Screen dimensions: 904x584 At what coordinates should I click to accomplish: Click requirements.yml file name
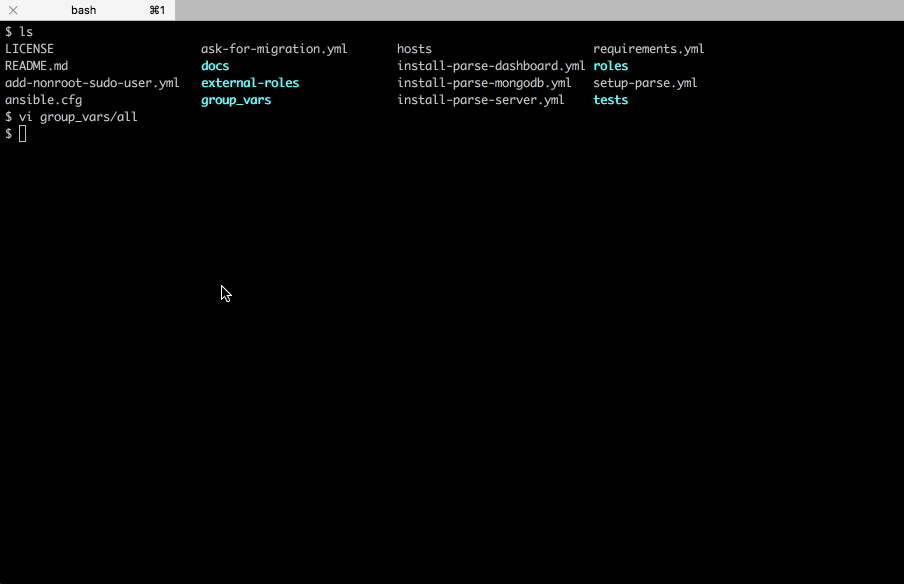pos(649,49)
